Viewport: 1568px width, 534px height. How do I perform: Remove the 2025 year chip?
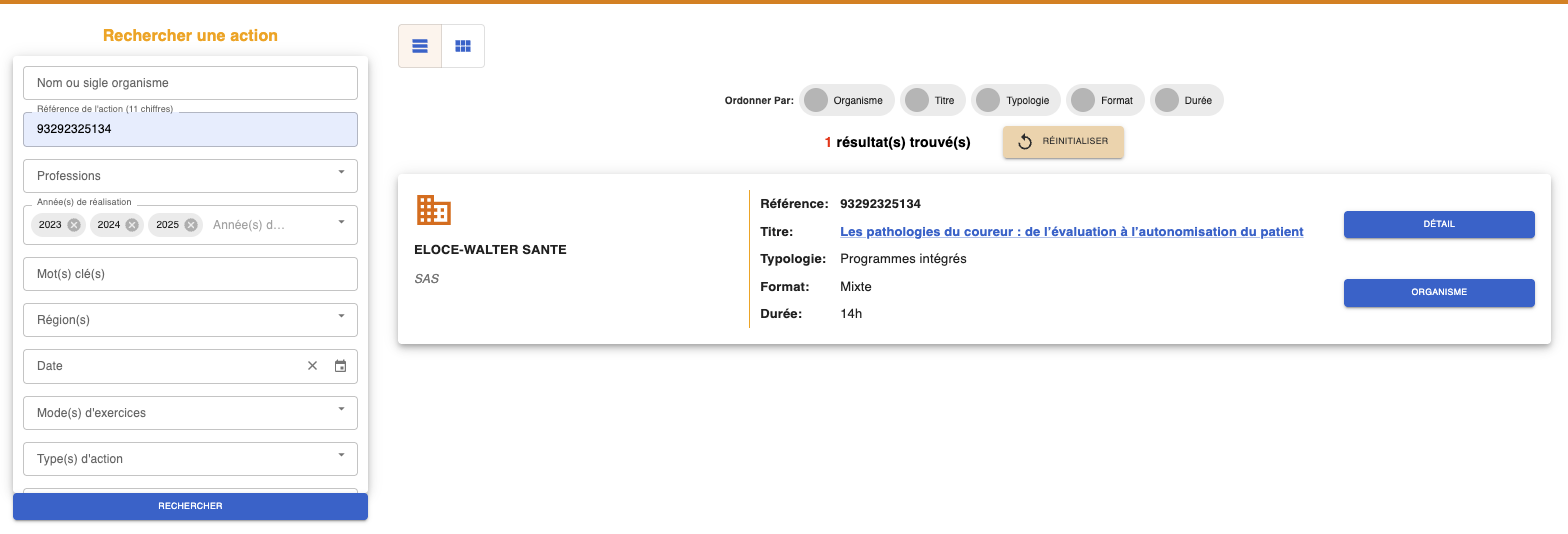click(x=191, y=225)
